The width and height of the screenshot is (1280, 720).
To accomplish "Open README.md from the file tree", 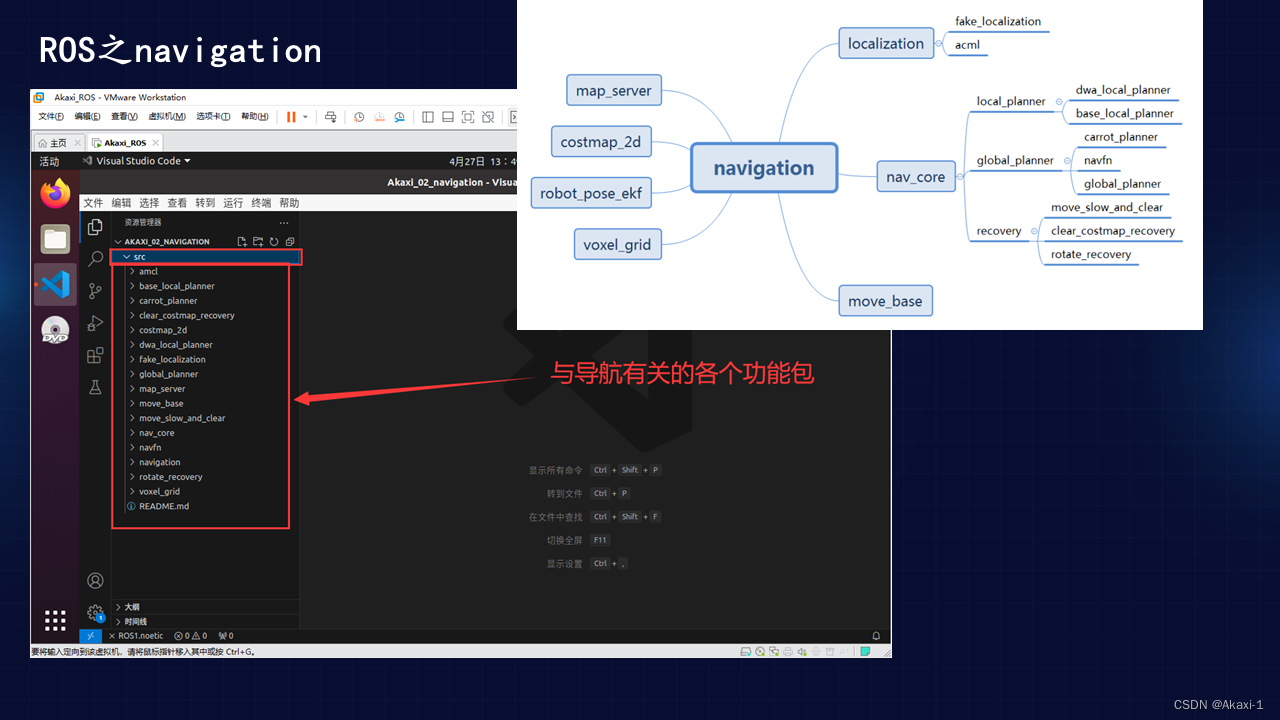I will click(x=165, y=506).
